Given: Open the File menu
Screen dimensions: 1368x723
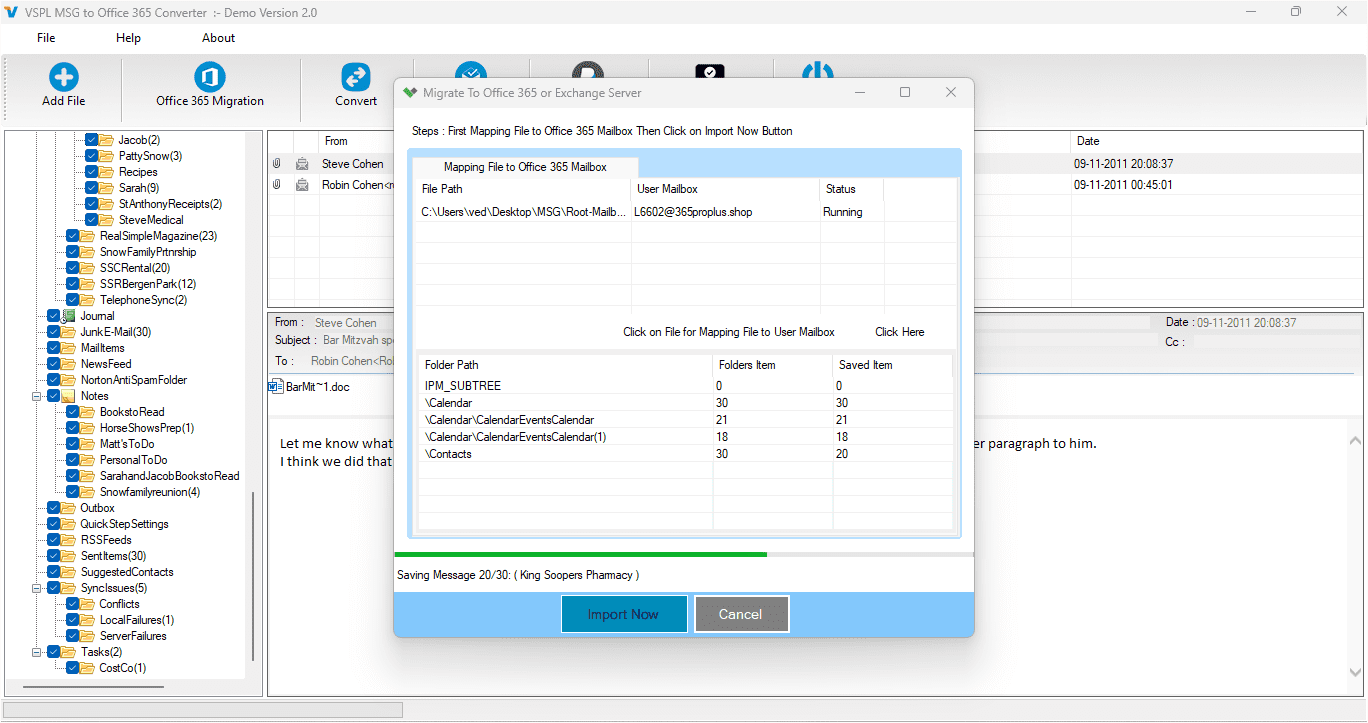Looking at the screenshot, I should click(x=46, y=38).
